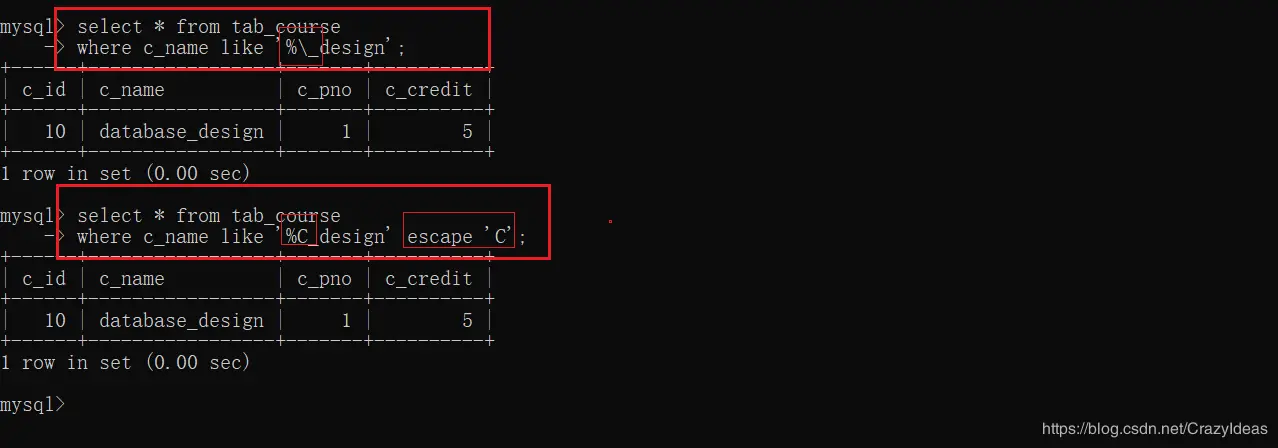Click the escape 'C' clause
The height and width of the screenshot is (448, 1278).
click(460, 236)
